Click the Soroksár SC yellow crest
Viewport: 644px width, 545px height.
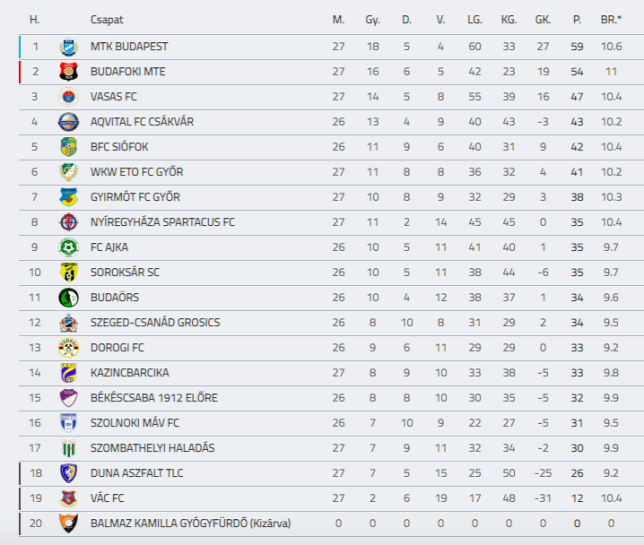click(x=69, y=272)
